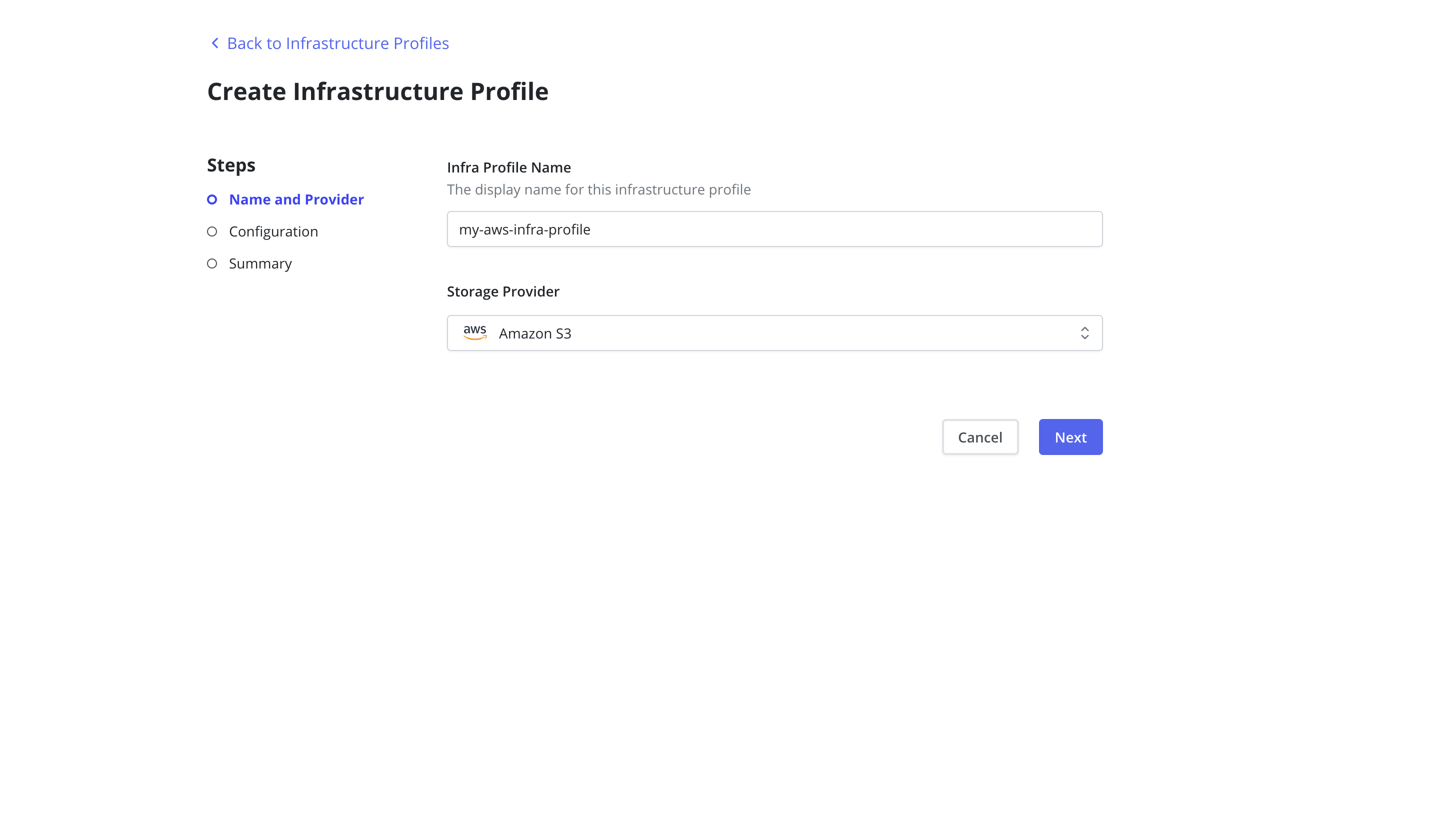
Task: Click the Infra Profile Name label
Action: click(x=509, y=167)
